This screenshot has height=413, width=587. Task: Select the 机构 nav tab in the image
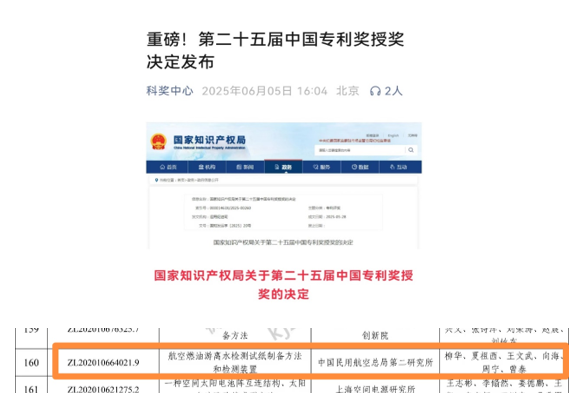coord(207,167)
